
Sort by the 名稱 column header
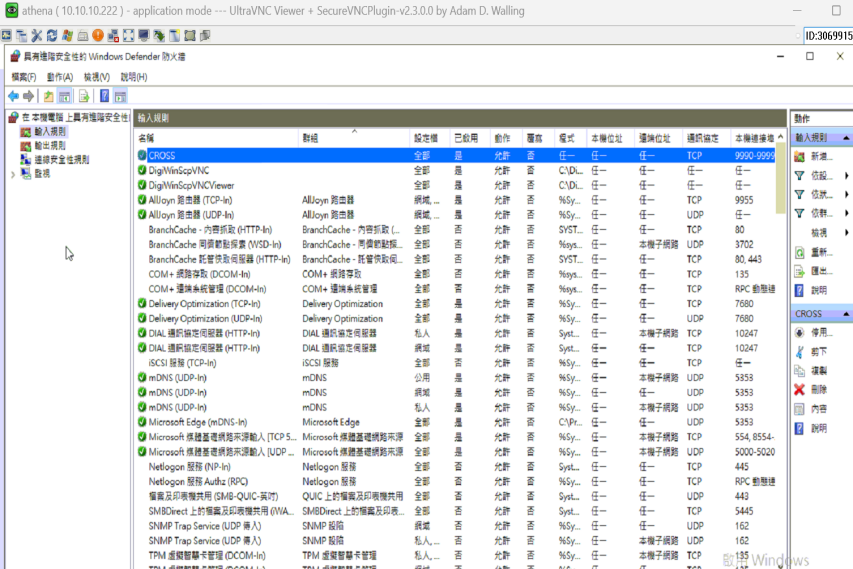217,138
